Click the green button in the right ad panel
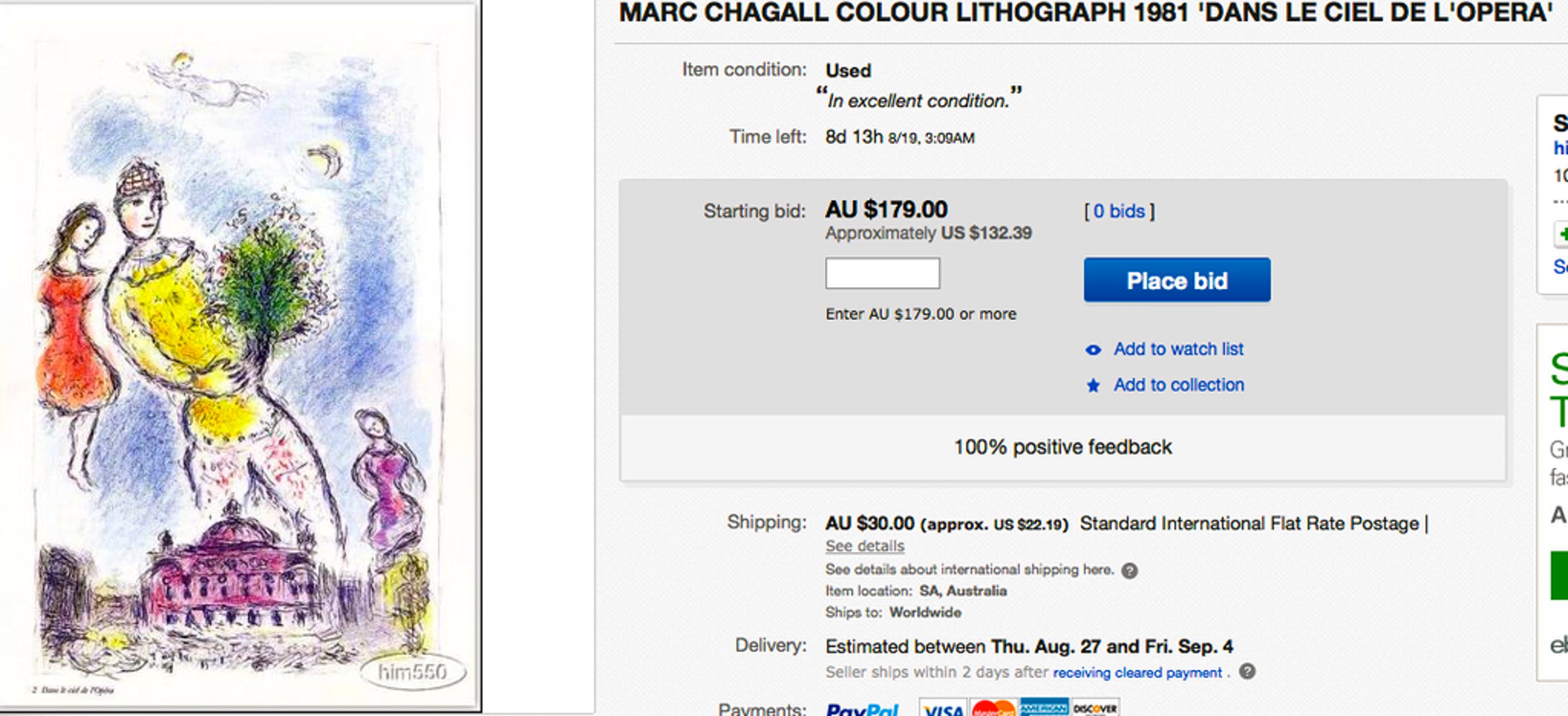The height and width of the screenshot is (716, 1568). tap(1560, 575)
